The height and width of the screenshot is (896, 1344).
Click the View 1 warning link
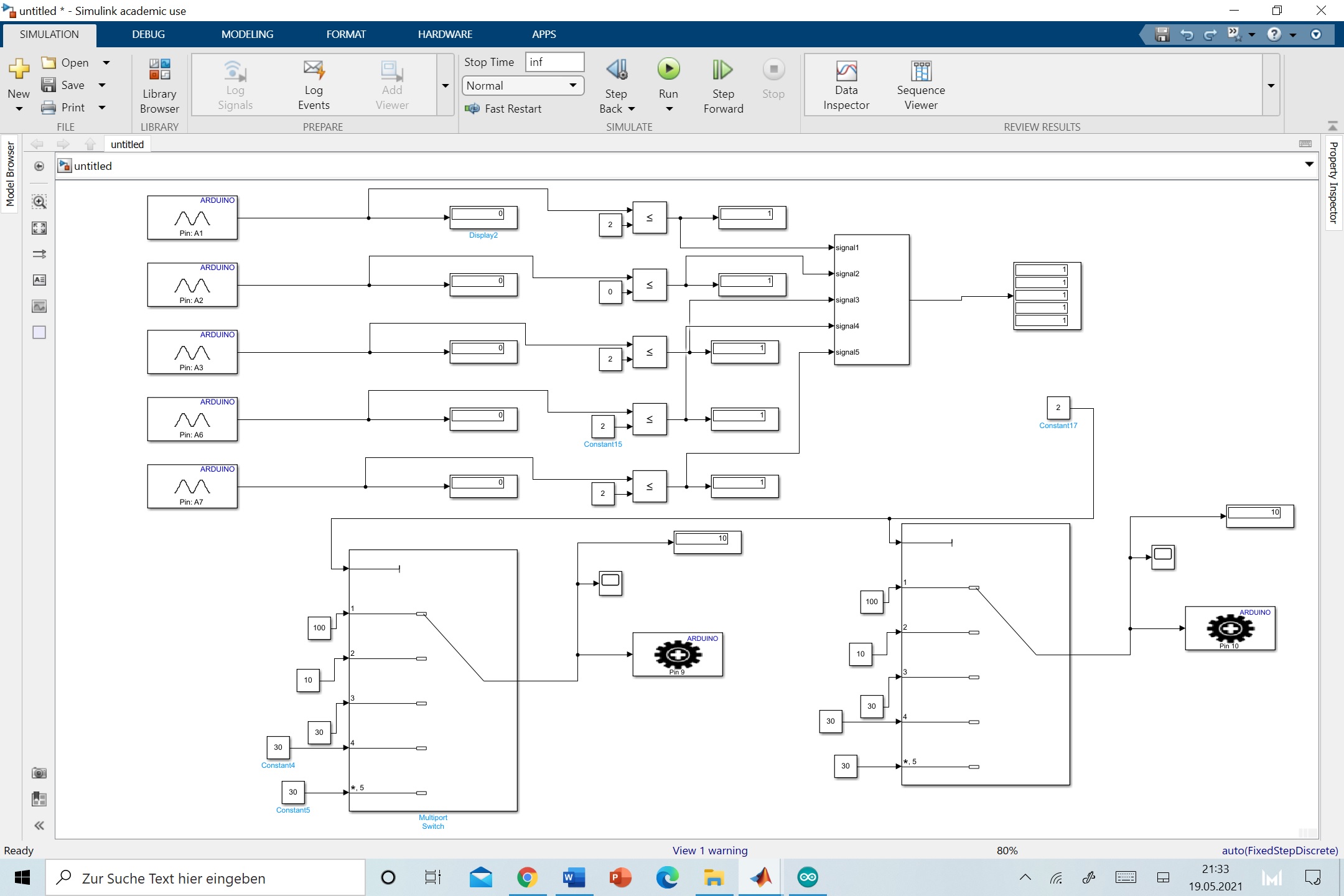709,851
